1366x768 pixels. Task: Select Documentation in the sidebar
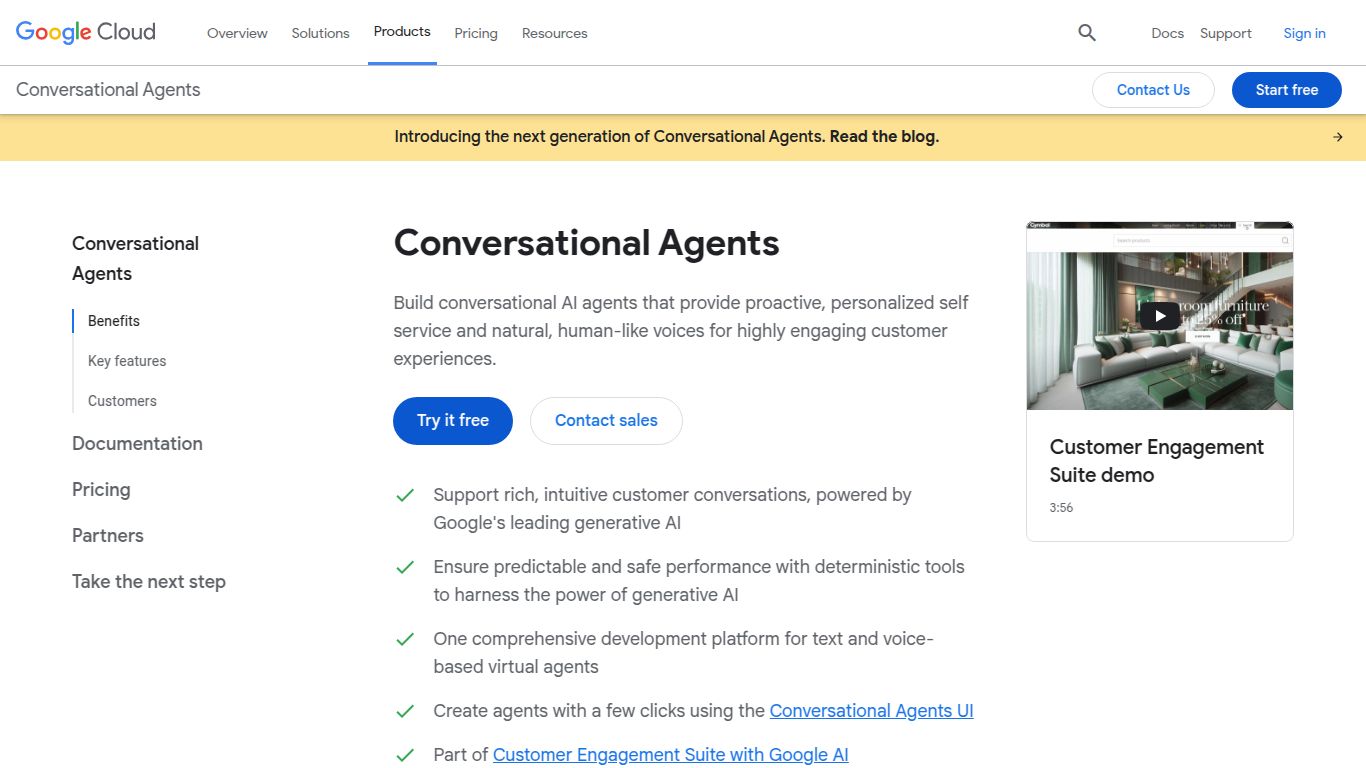tap(137, 443)
